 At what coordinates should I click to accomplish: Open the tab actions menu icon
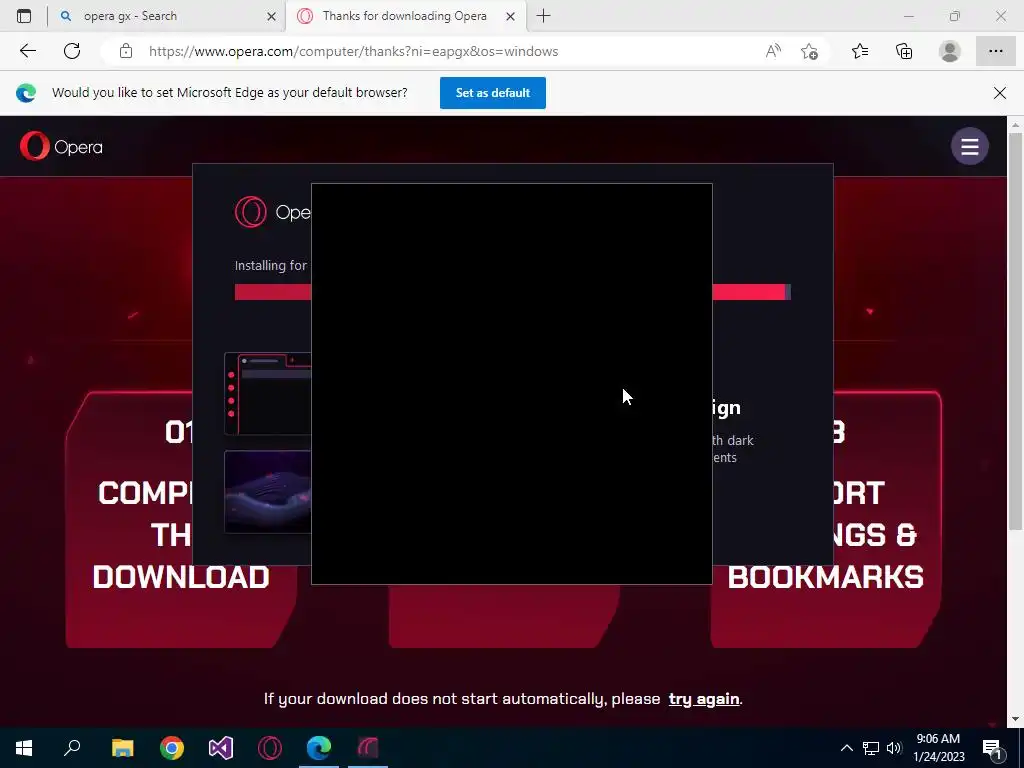[24, 16]
